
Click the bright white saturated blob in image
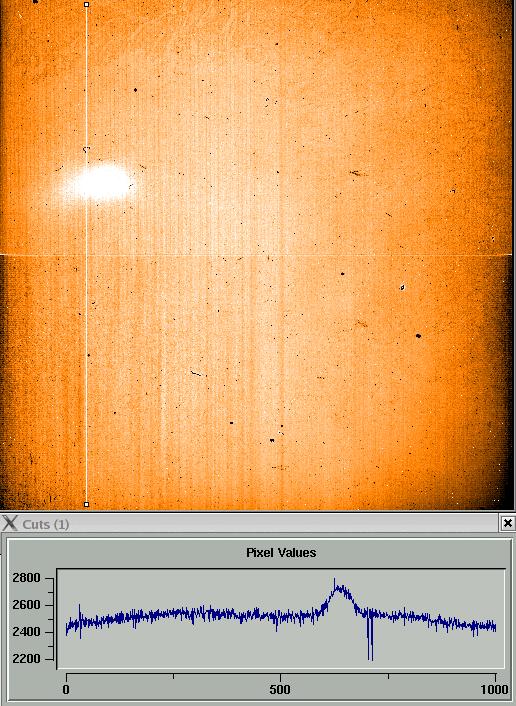pos(100,183)
